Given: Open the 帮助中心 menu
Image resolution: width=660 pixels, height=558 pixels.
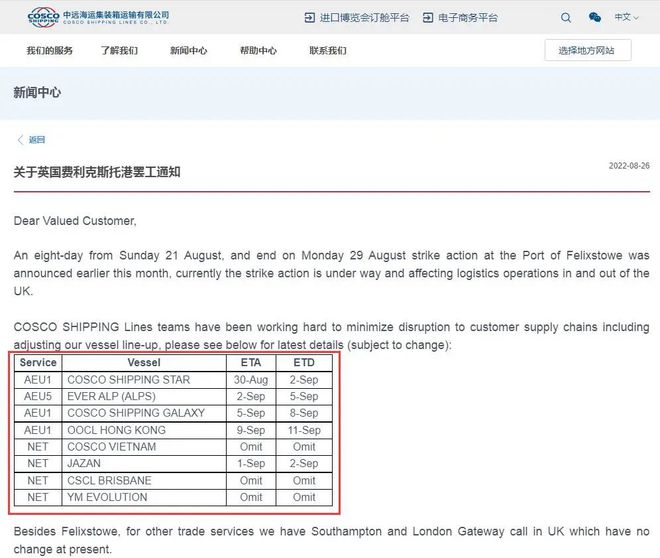Looking at the screenshot, I should click(x=258, y=50).
